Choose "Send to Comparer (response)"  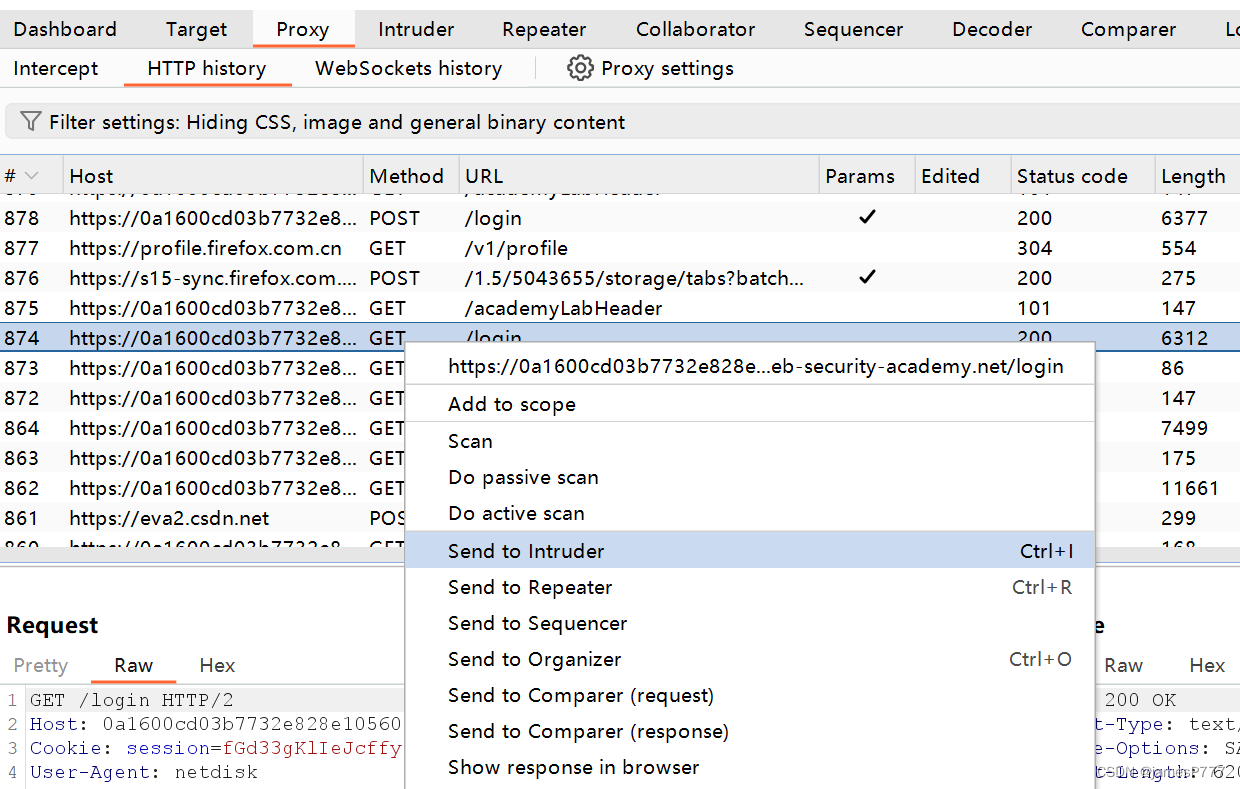point(588,731)
